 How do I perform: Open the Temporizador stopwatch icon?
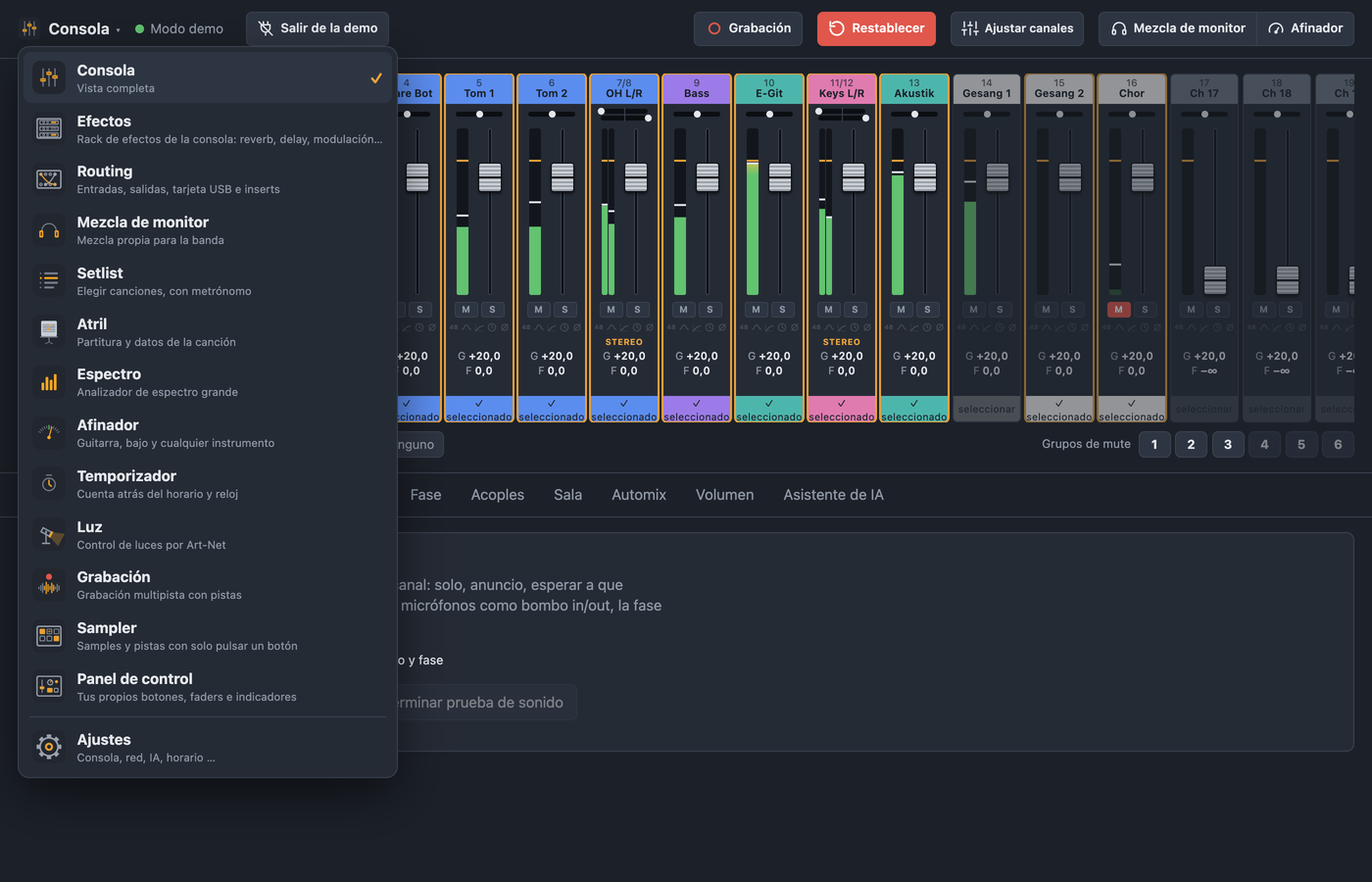49,484
